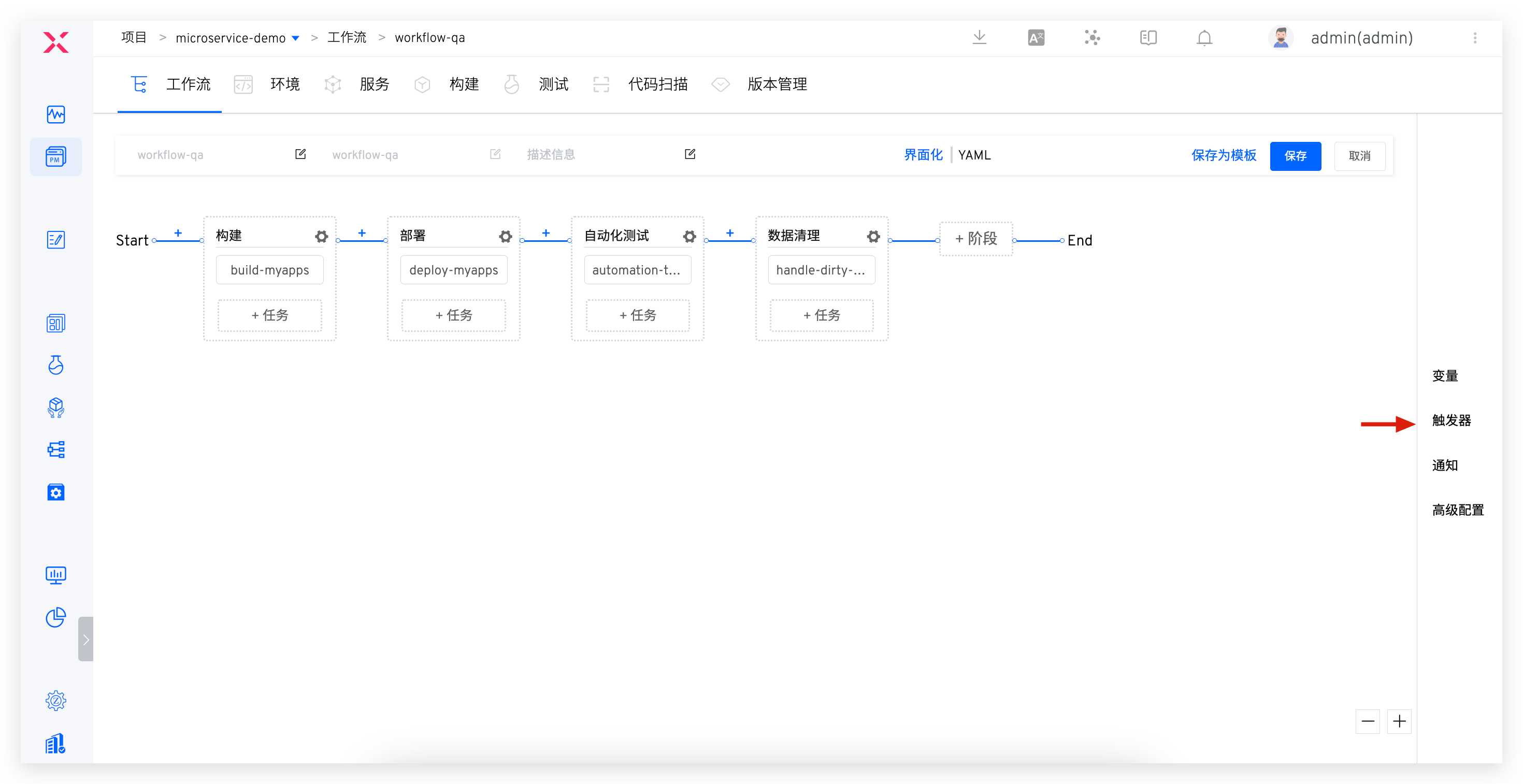This screenshot has width=1523, height=784.
Task: Open the monitor chart sidebar icon
Action: (55, 575)
